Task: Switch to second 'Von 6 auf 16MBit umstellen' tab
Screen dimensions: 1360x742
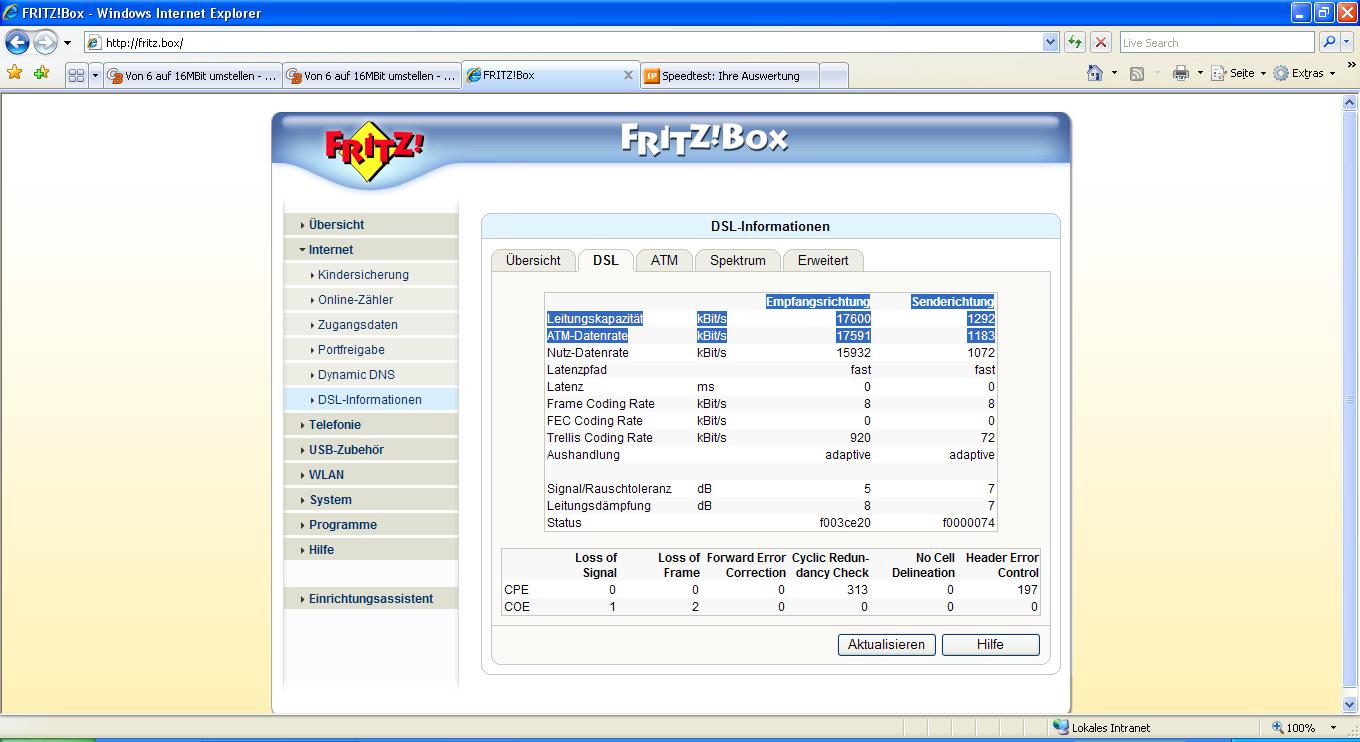Action: point(372,75)
